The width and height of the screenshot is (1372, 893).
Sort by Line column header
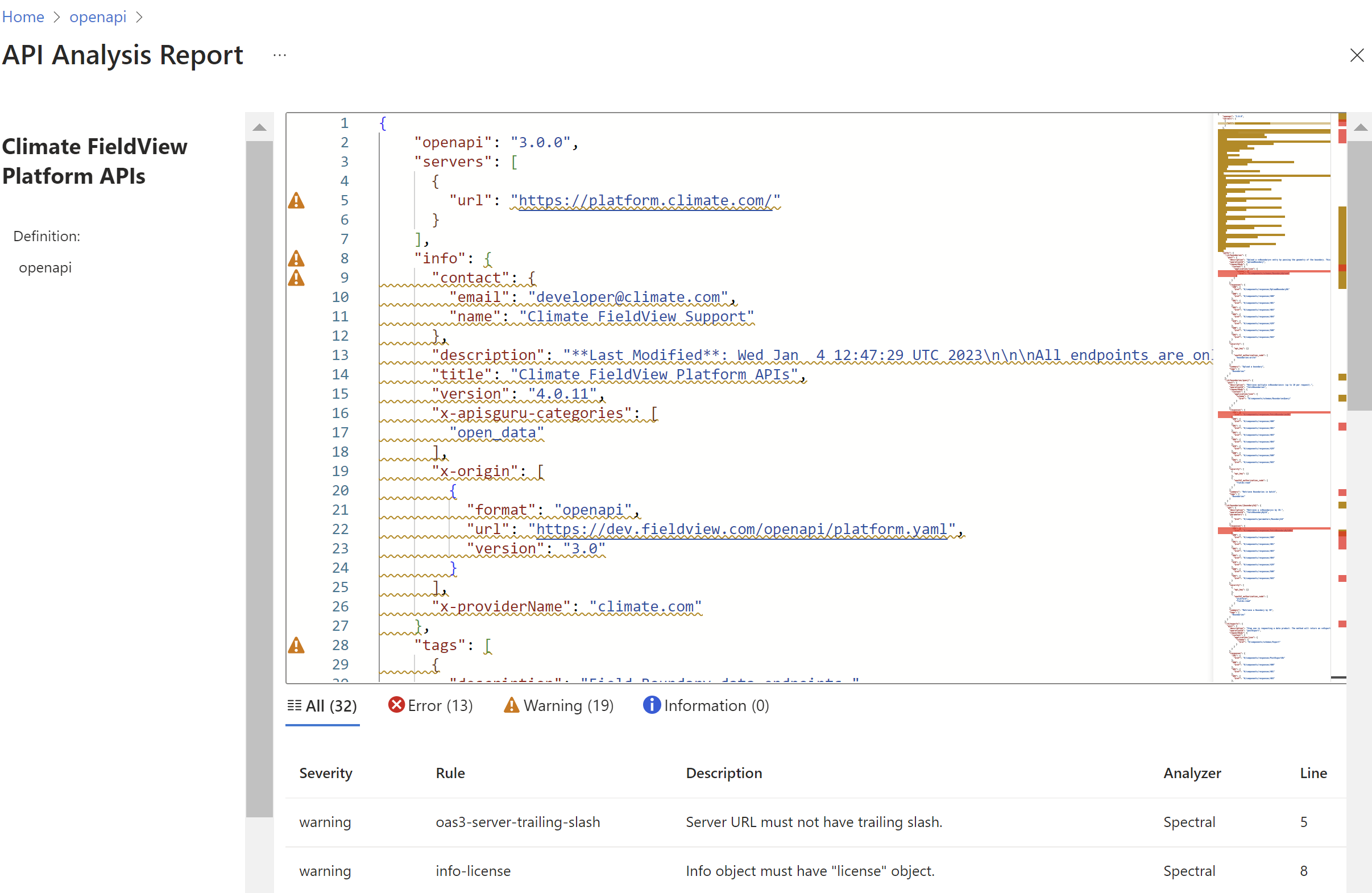1313,773
